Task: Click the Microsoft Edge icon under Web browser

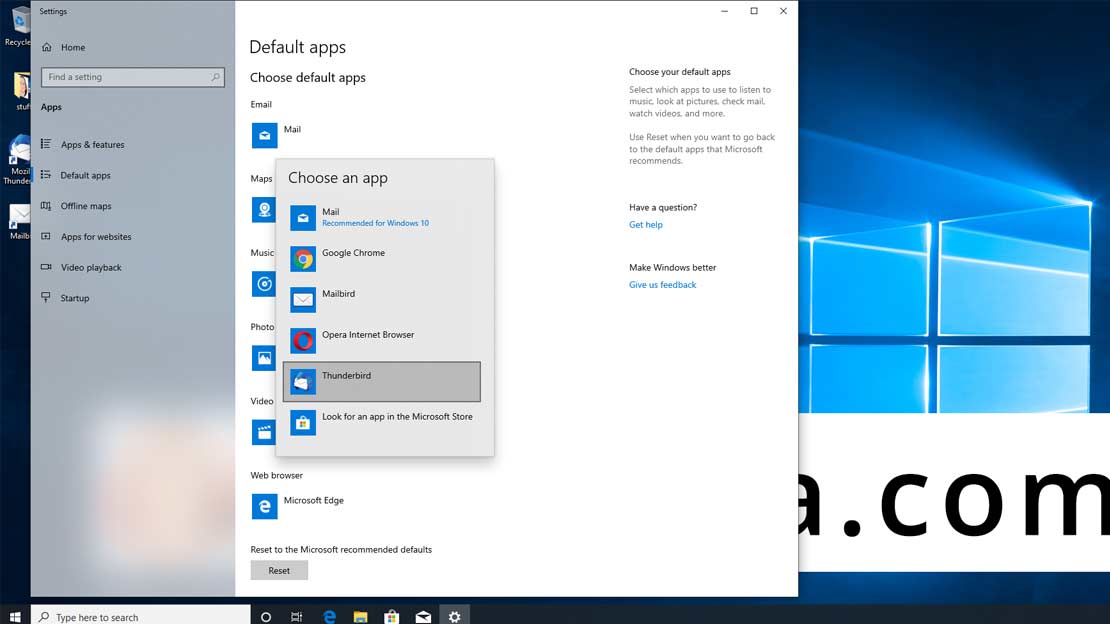Action: pyautogui.click(x=265, y=506)
